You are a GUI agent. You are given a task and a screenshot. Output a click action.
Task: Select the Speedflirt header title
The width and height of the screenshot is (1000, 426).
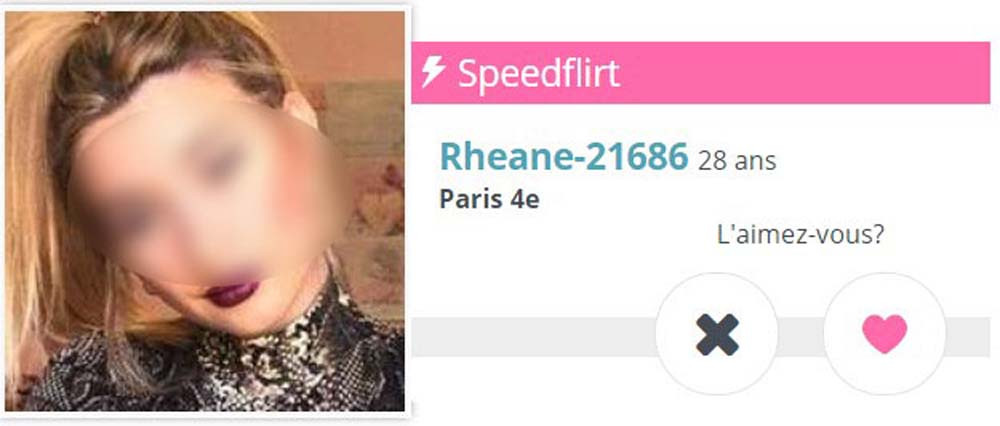coord(539,73)
